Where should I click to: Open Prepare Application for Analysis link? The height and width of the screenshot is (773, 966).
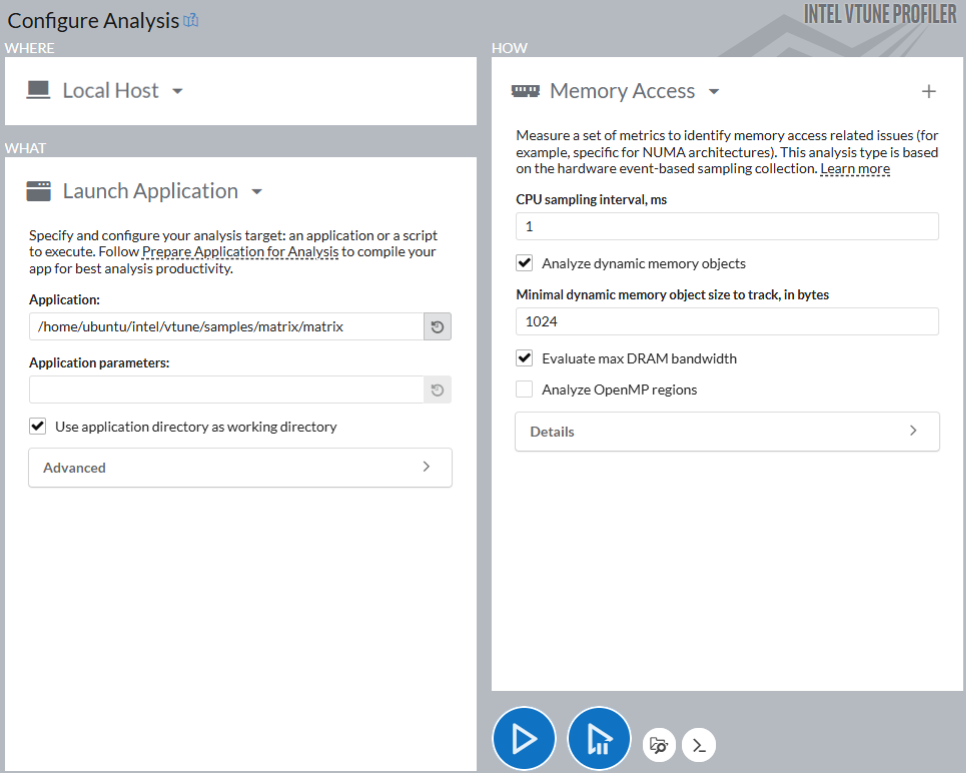(240, 252)
